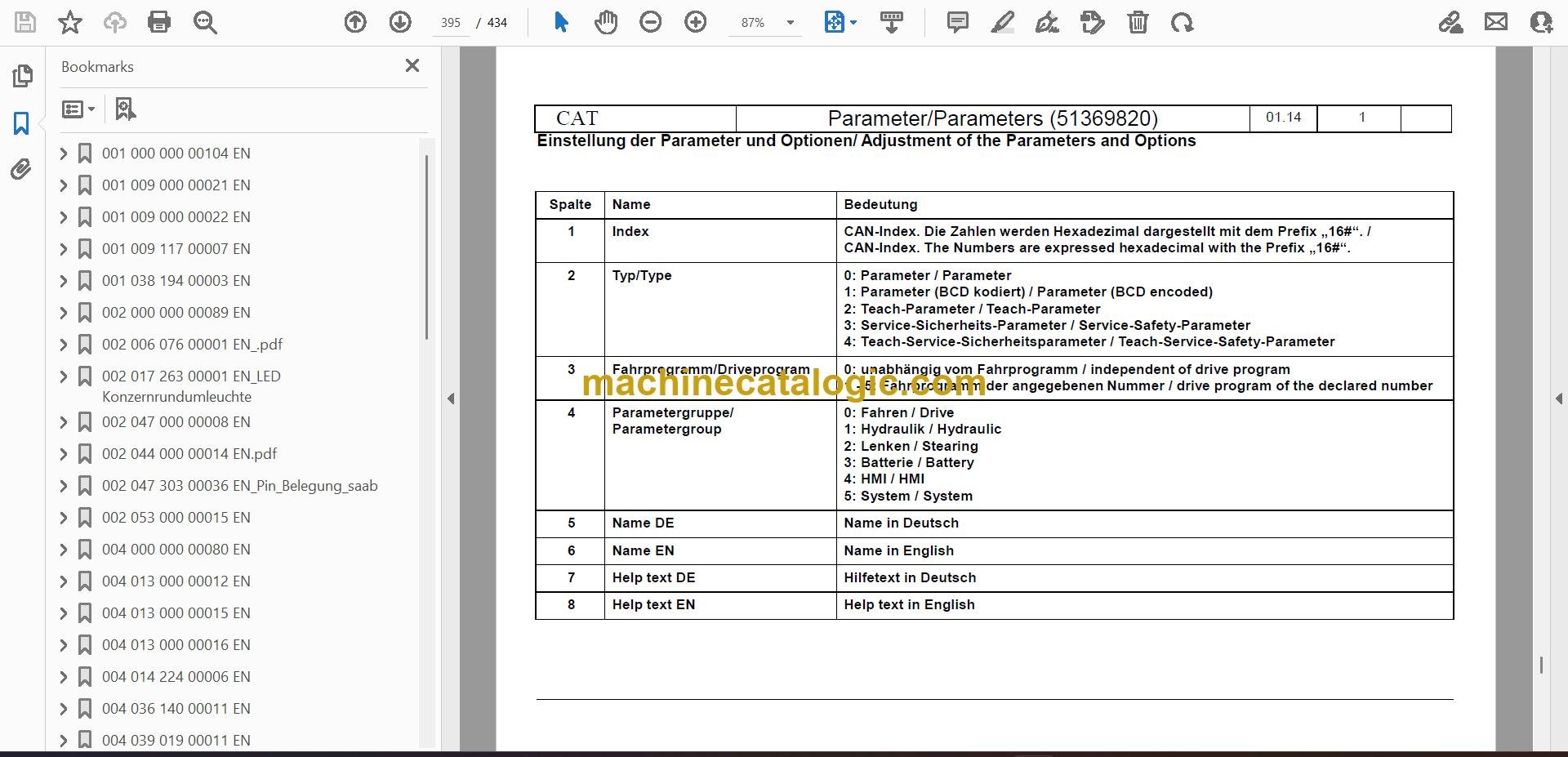
Task: Expand bookmark 001 009 000 00022 EN
Action: click(64, 217)
